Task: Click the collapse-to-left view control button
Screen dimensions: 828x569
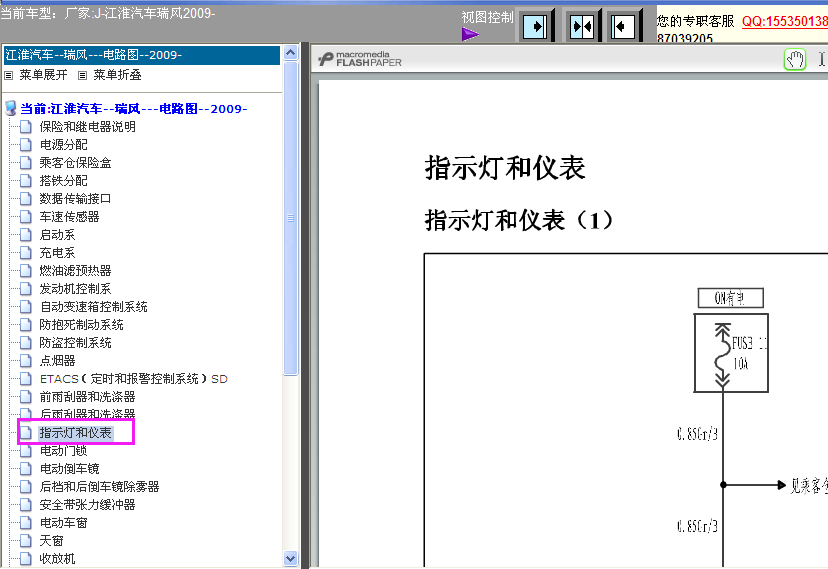Action: 623,26
